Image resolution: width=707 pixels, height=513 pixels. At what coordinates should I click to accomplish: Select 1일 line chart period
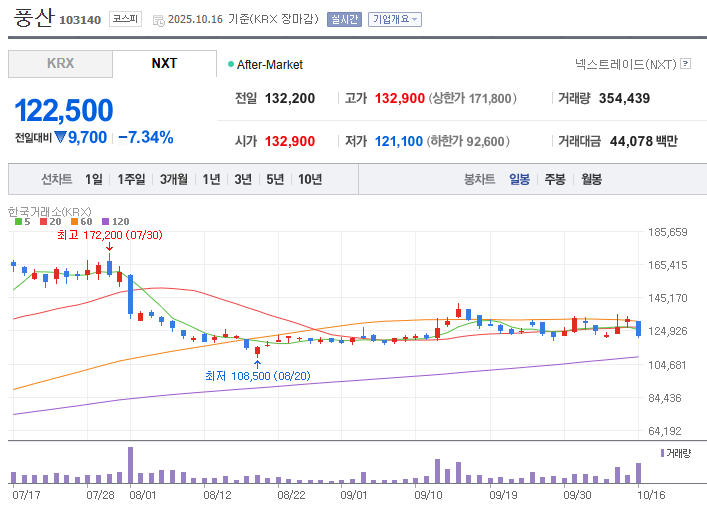click(x=93, y=179)
